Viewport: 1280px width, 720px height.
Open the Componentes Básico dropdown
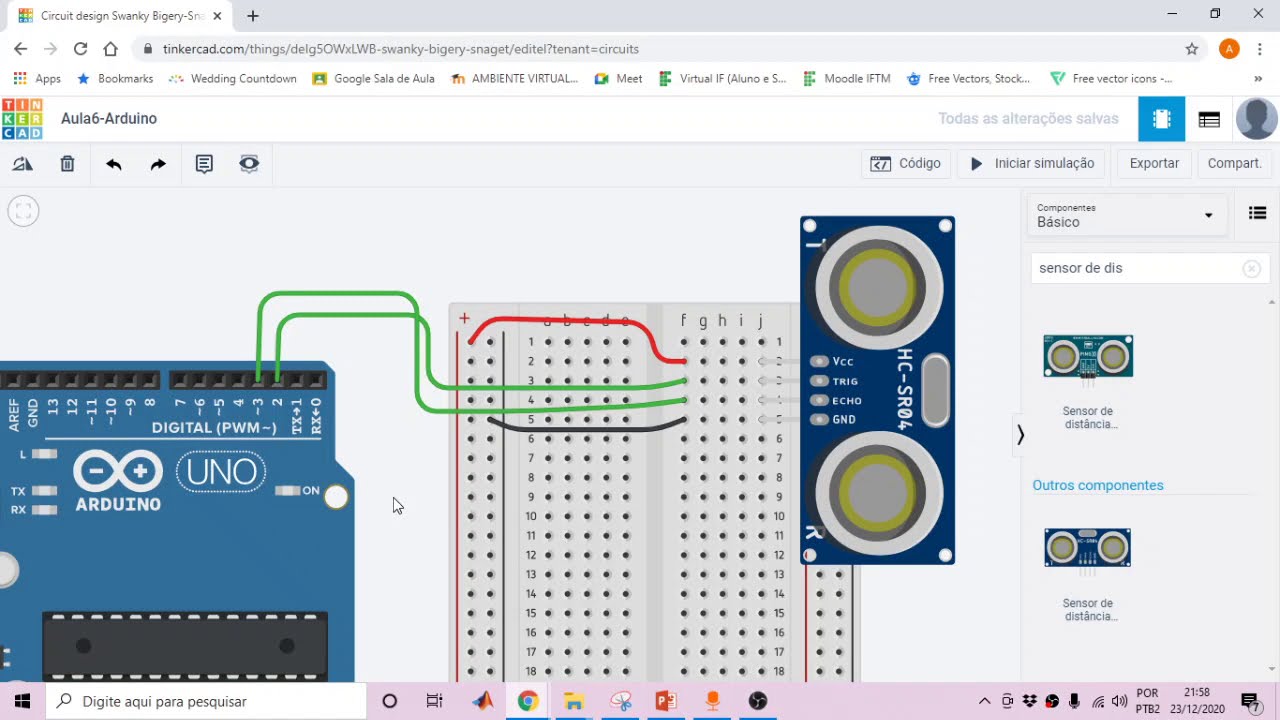1125,215
